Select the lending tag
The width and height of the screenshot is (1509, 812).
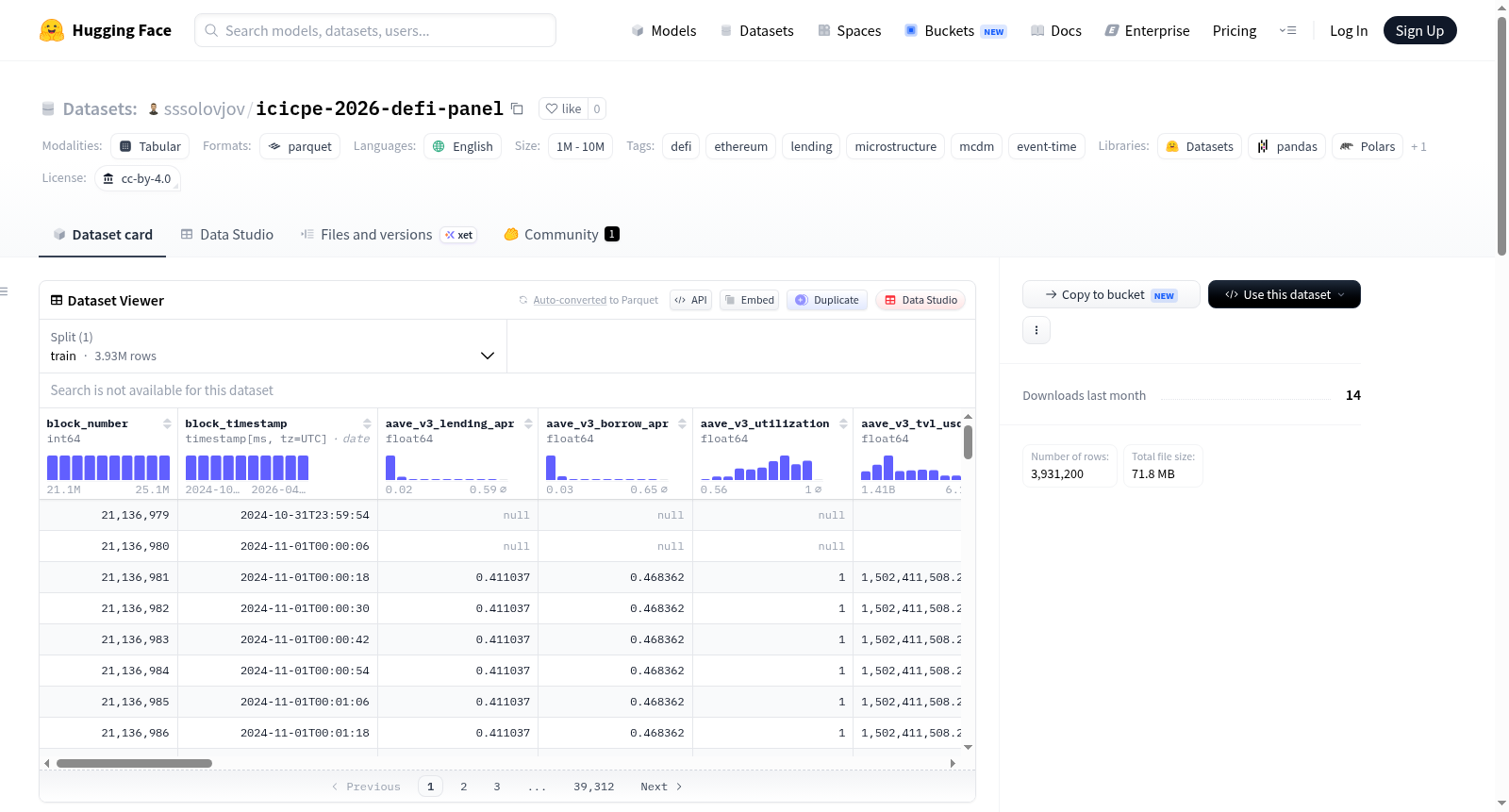[811, 146]
